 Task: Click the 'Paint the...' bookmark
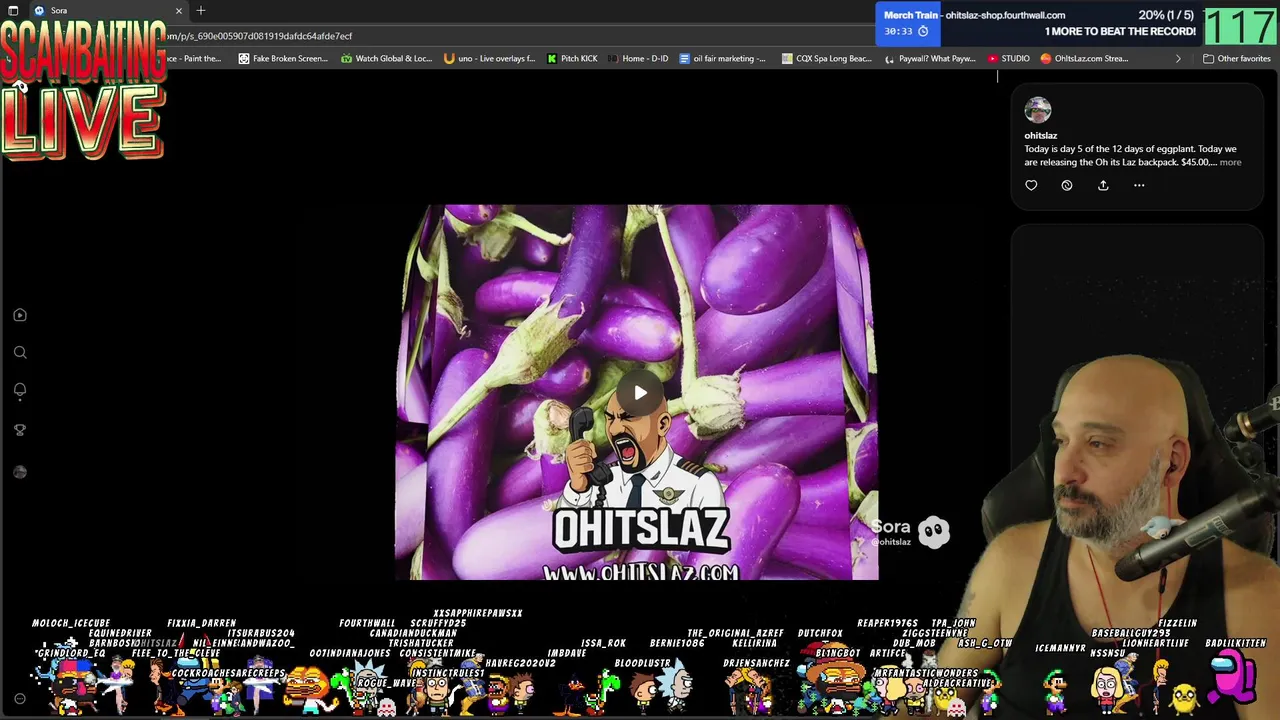click(x=193, y=58)
